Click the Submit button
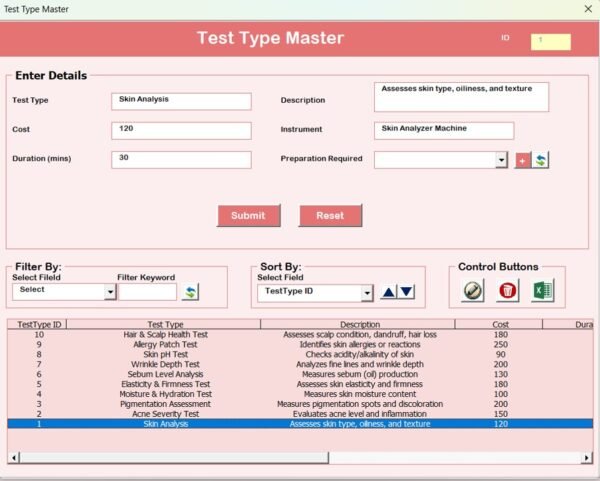Image resolution: width=600 pixels, height=481 pixels. point(249,215)
